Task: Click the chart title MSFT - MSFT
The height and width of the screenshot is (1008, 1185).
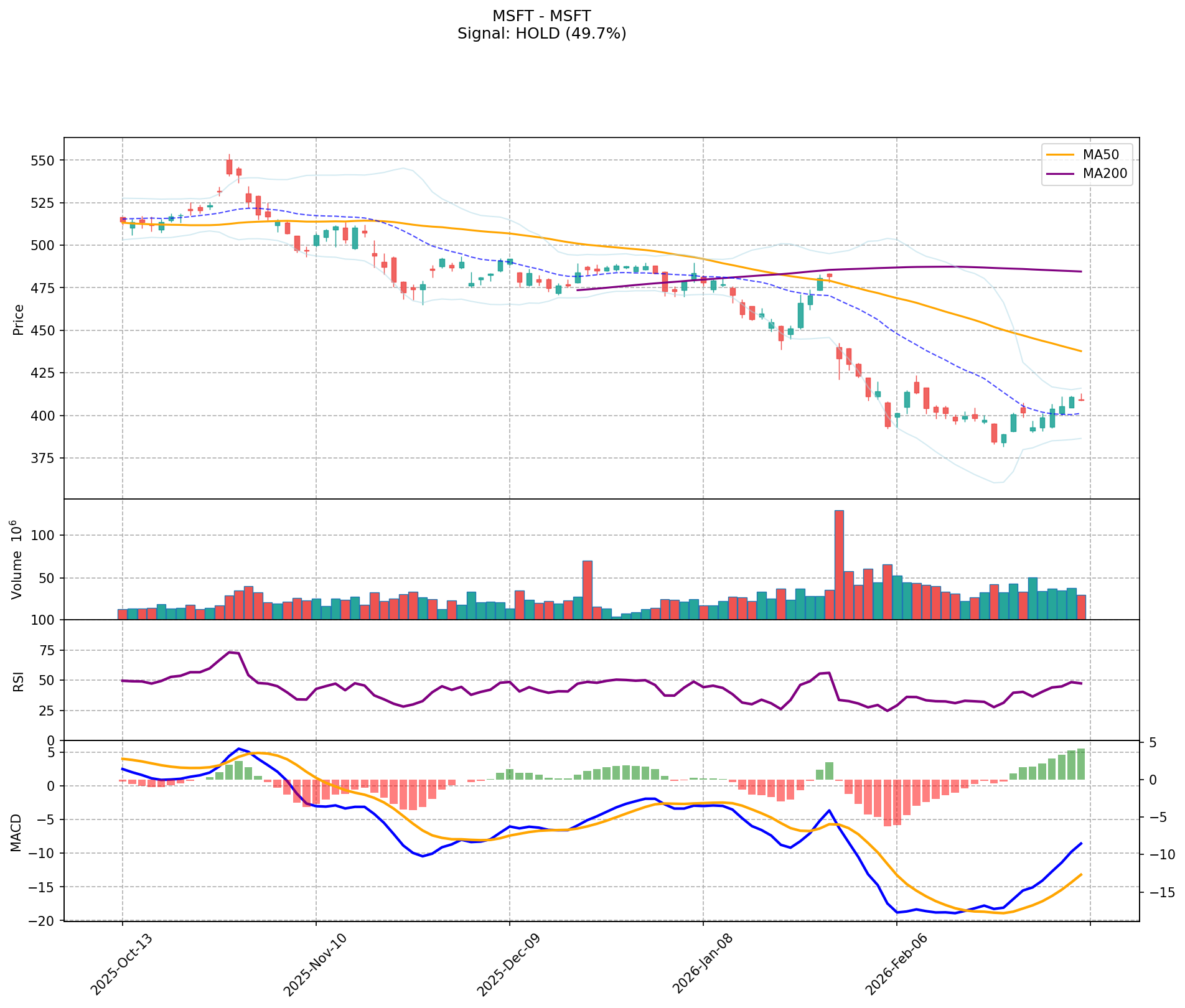Action: click(x=541, y=16)
